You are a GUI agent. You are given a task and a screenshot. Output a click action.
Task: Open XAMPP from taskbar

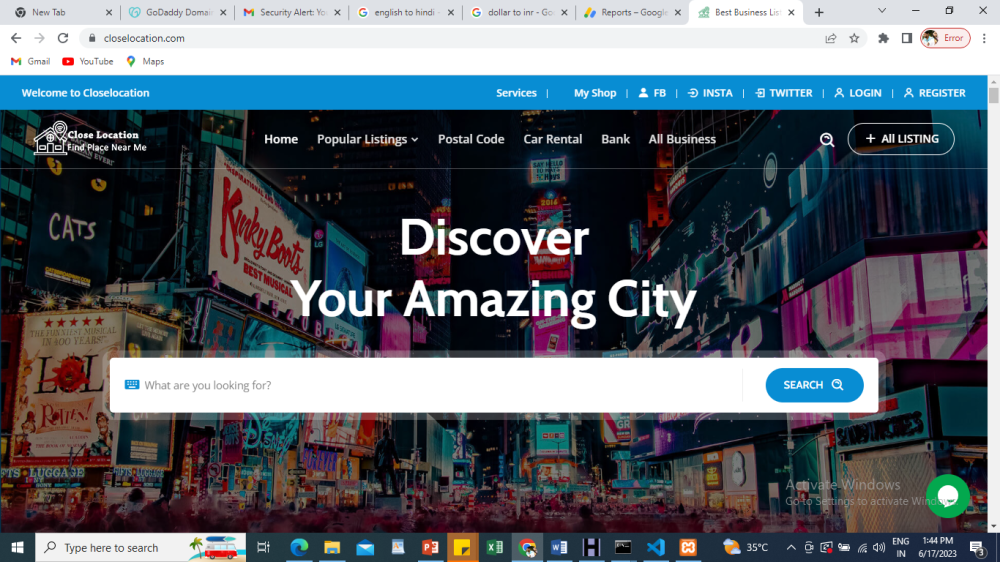click(x=688, y=547)
